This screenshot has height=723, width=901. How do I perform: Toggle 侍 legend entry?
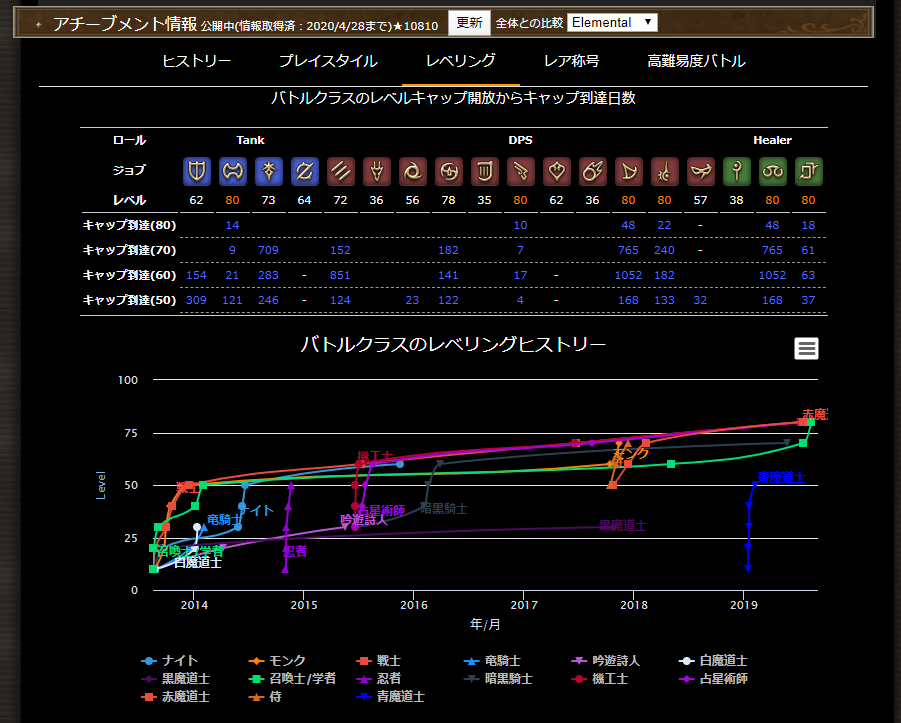[265, 697]
